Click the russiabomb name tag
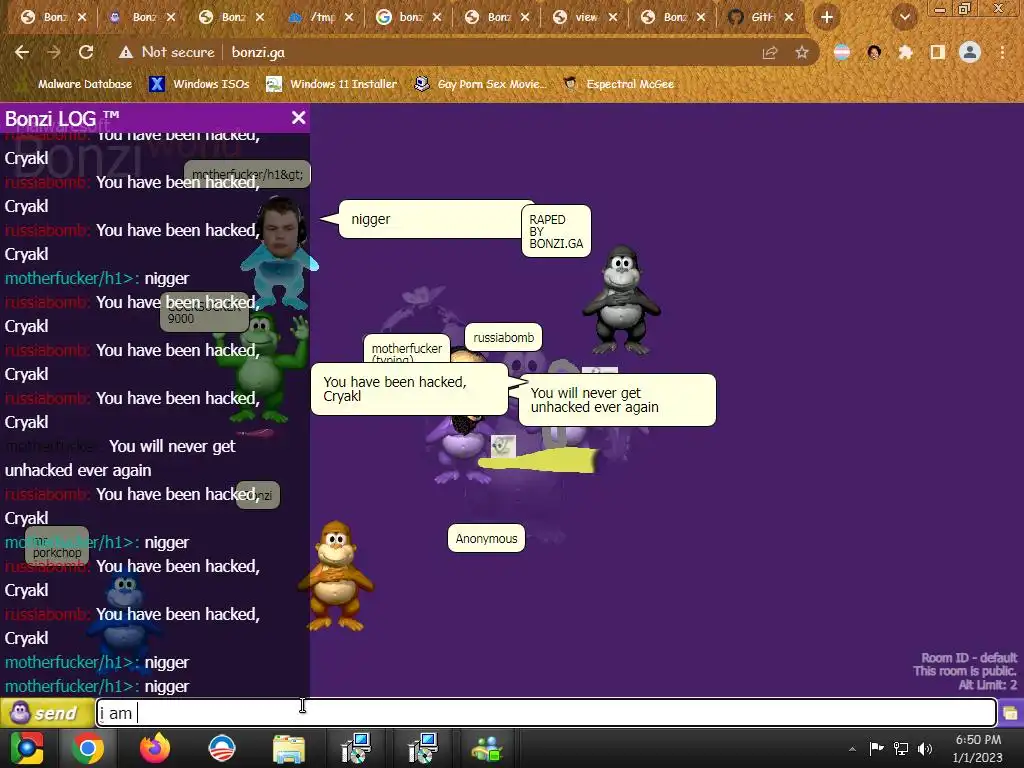 504,338
